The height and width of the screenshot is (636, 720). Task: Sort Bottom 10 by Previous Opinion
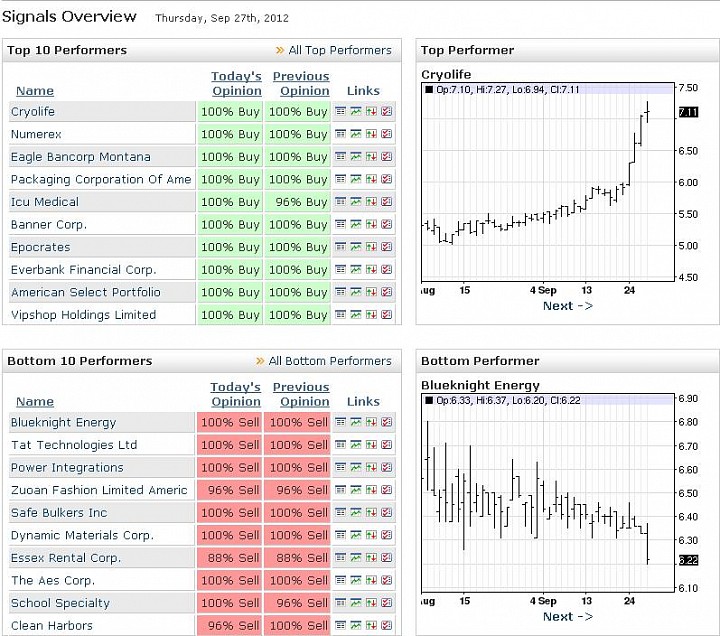301,394
